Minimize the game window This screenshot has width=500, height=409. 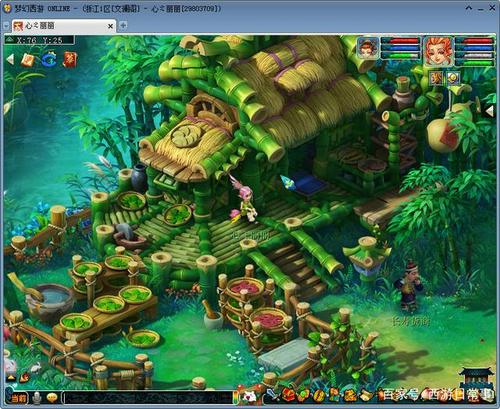(x=481, y=9)
